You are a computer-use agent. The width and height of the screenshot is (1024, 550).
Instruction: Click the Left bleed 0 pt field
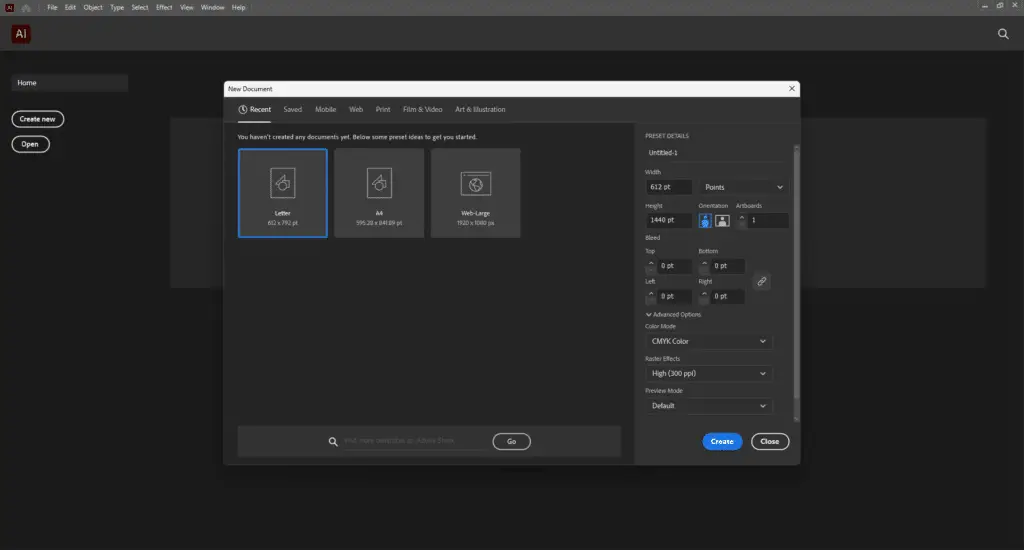673,297
